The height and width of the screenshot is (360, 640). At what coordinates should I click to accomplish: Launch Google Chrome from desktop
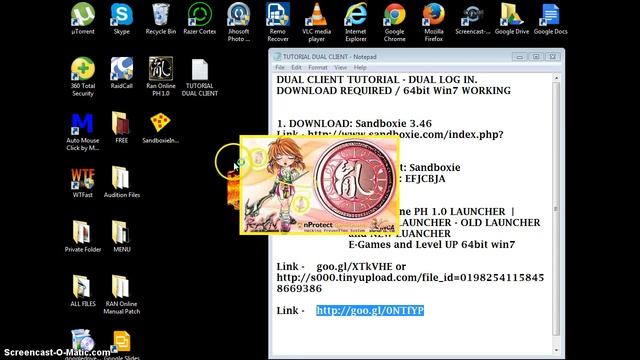395,22
